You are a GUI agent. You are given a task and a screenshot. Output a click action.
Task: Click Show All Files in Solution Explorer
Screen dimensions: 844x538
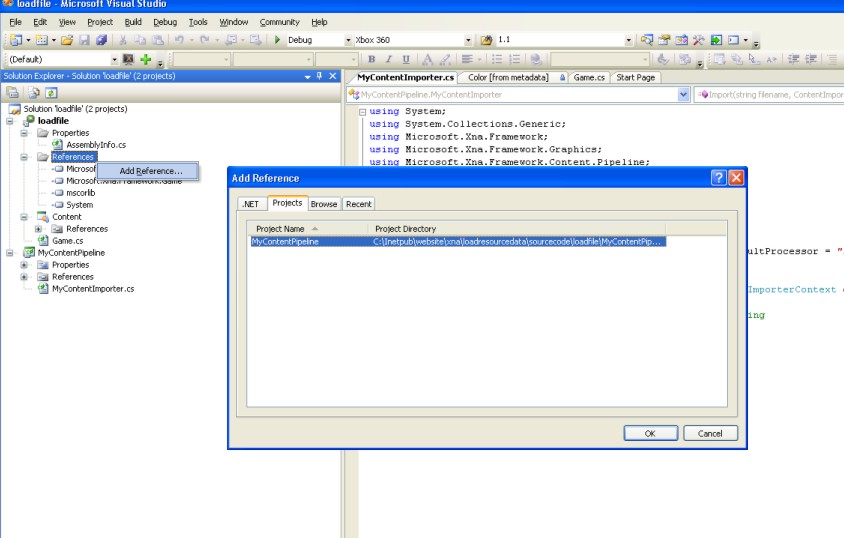(x=33, y=93)
